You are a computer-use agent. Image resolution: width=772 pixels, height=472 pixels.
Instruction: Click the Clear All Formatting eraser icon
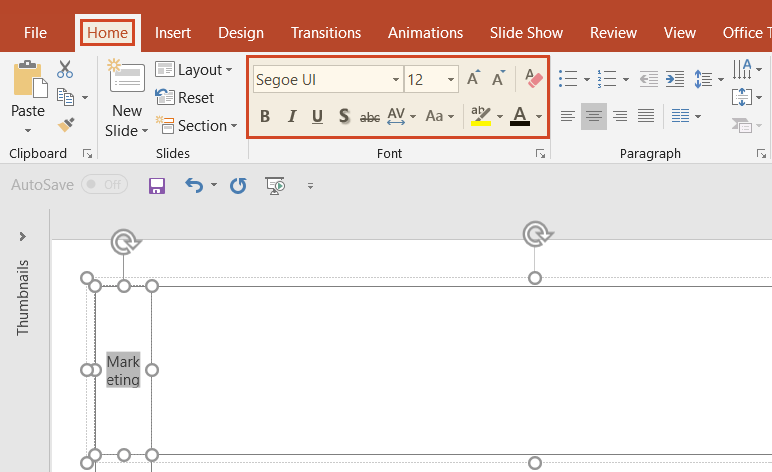533,79
